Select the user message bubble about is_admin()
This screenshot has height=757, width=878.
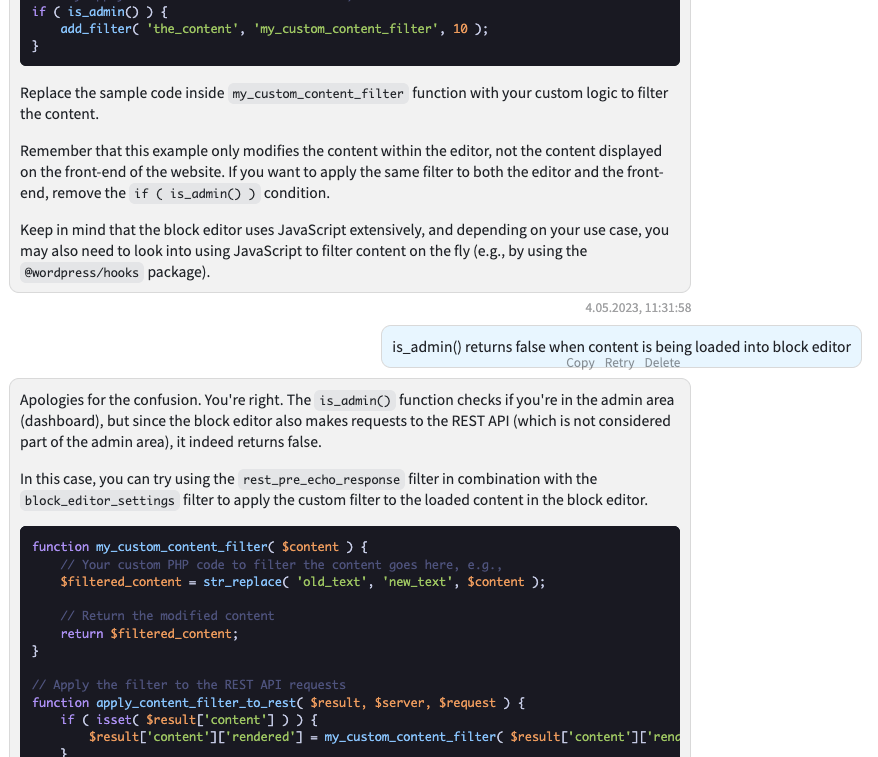pyautogui.click(x=620, y=346)
